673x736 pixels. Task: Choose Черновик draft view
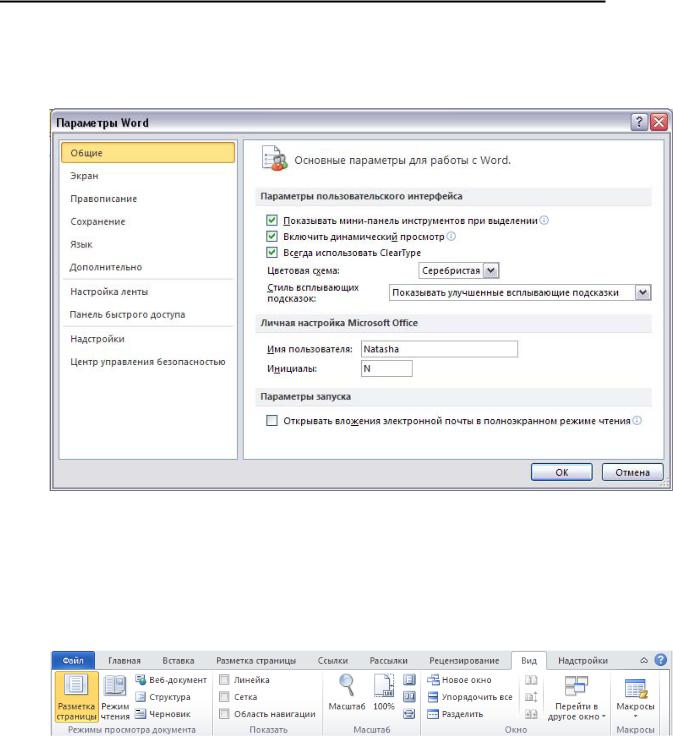pos(163,714)
